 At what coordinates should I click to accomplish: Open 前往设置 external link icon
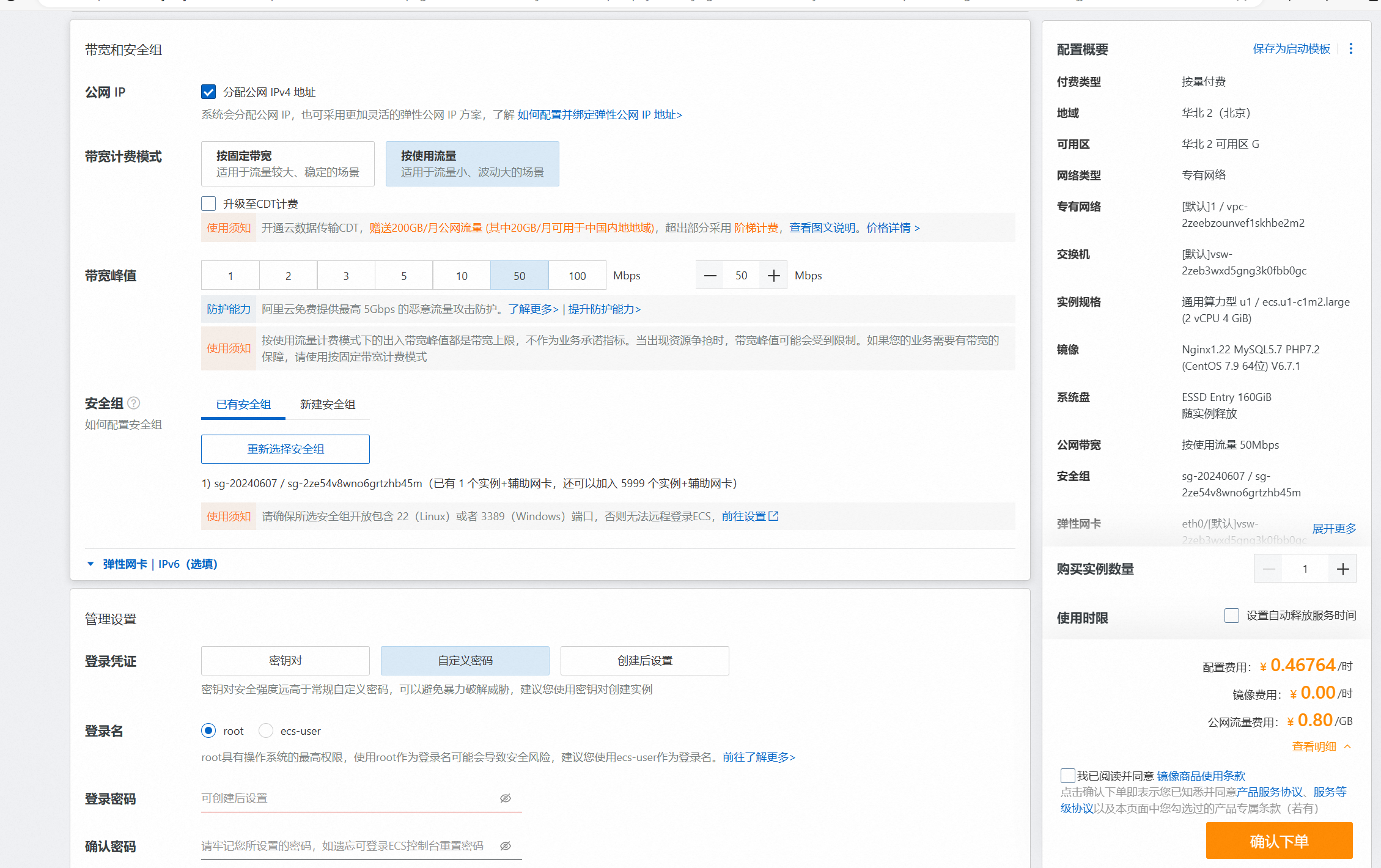click(x=773, y=517)
